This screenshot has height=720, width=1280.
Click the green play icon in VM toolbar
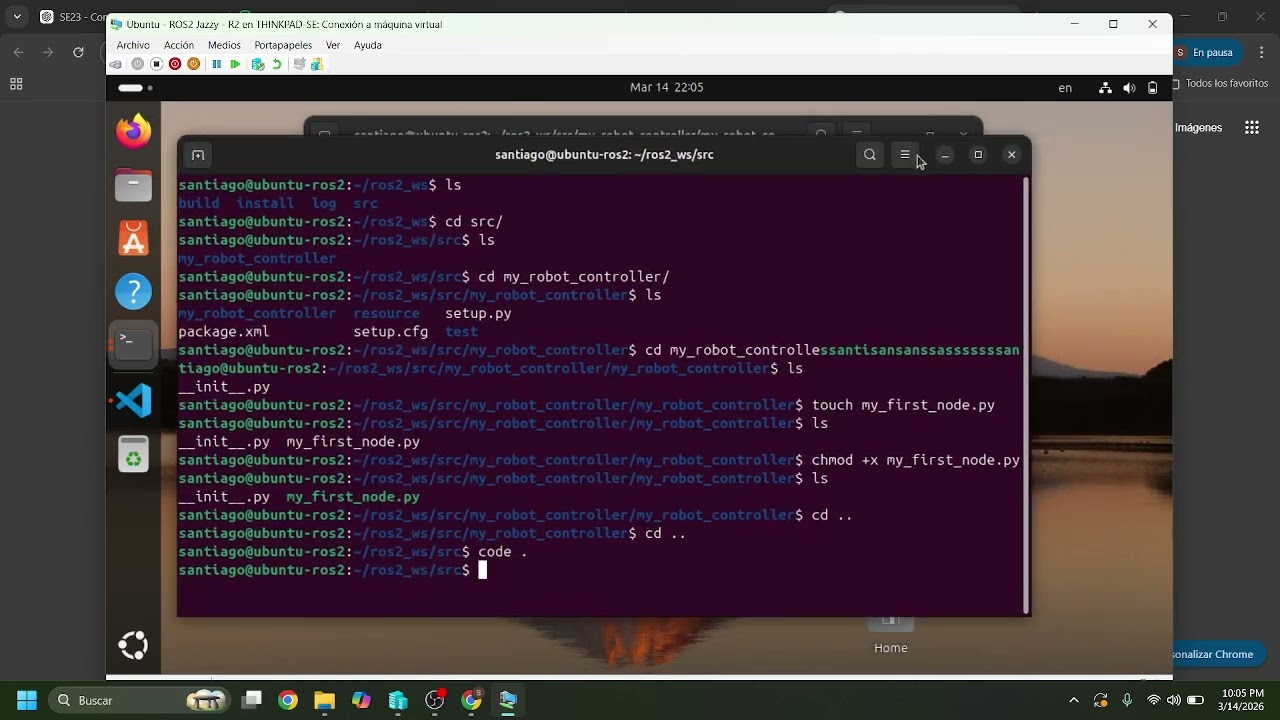[x=235, y=64]
